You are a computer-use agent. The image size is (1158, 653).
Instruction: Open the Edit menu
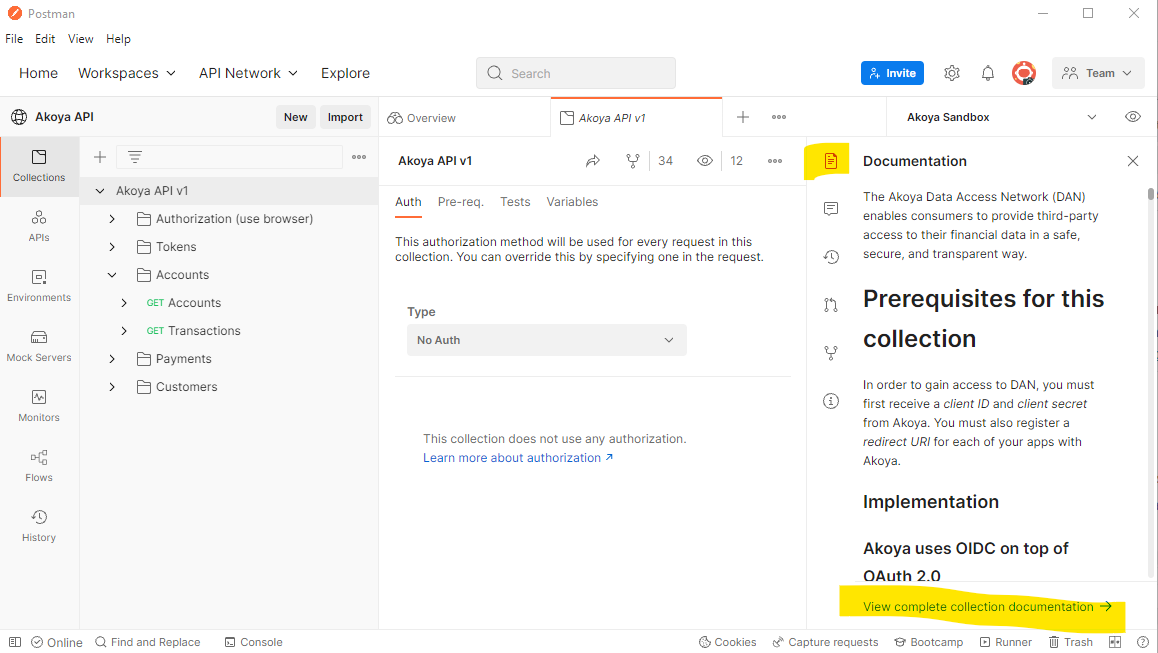(x=45, y=39)
